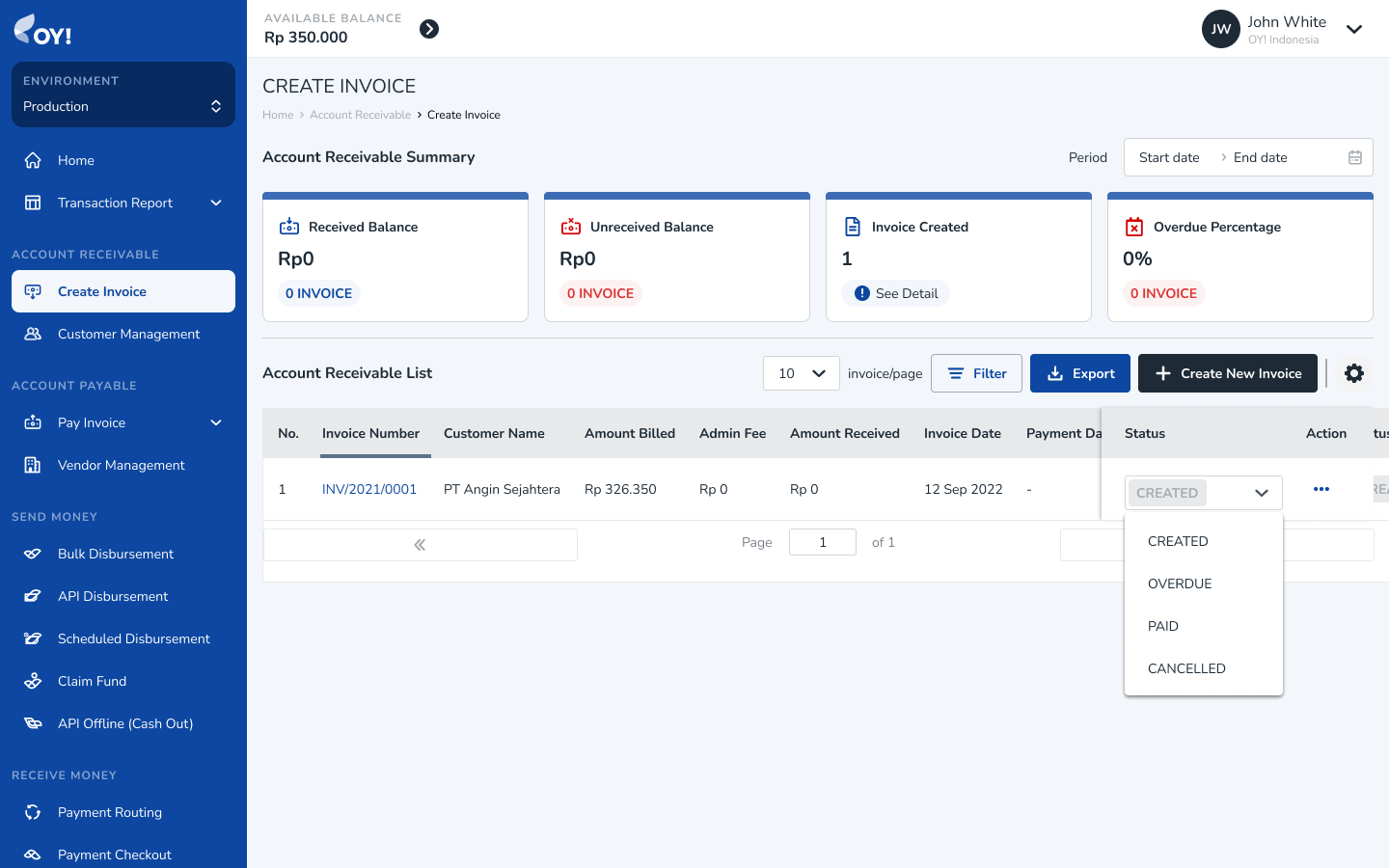This screenshot has width=1389, height=868.
Task: Select OVERDUE option in status list
Action: 1204,583
